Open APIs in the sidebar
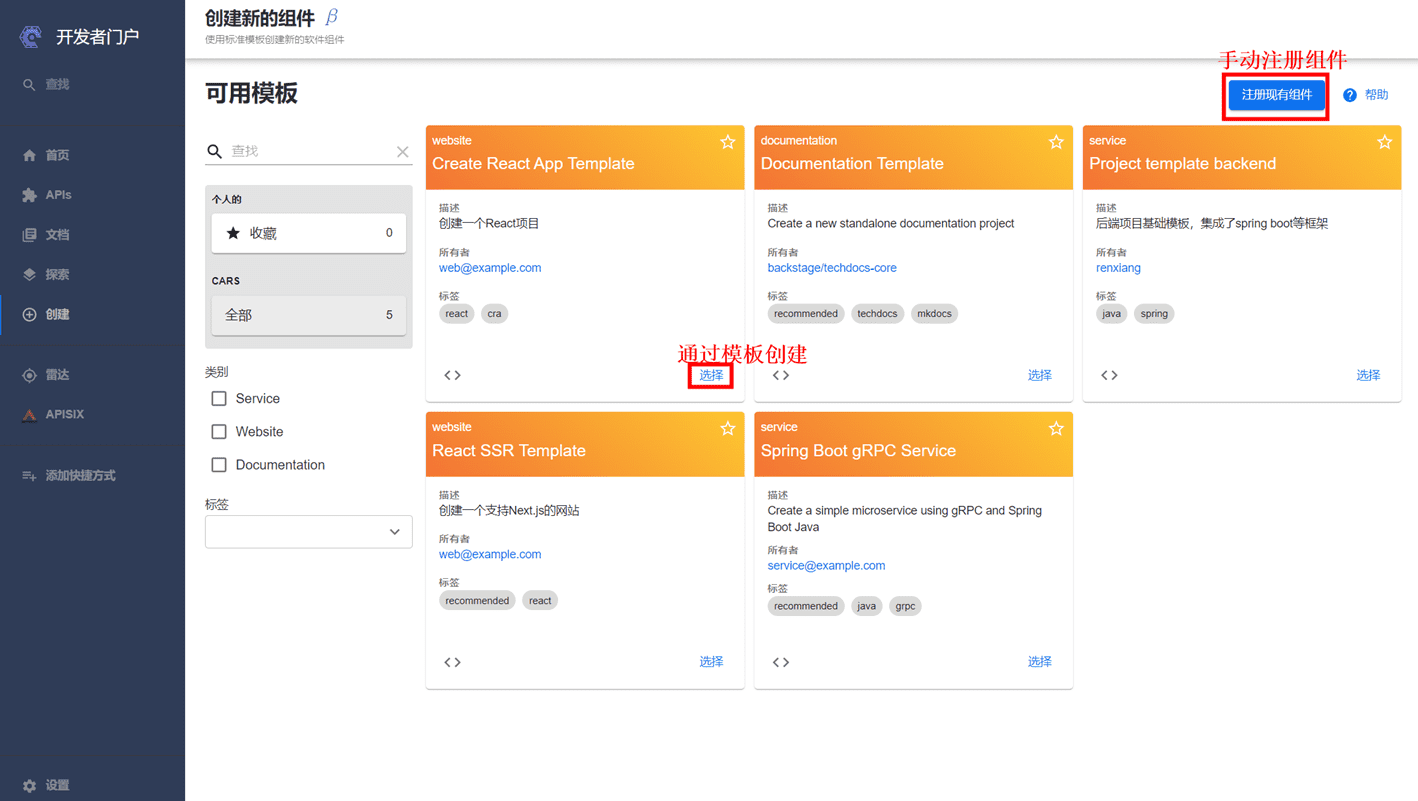 [92, 195]
